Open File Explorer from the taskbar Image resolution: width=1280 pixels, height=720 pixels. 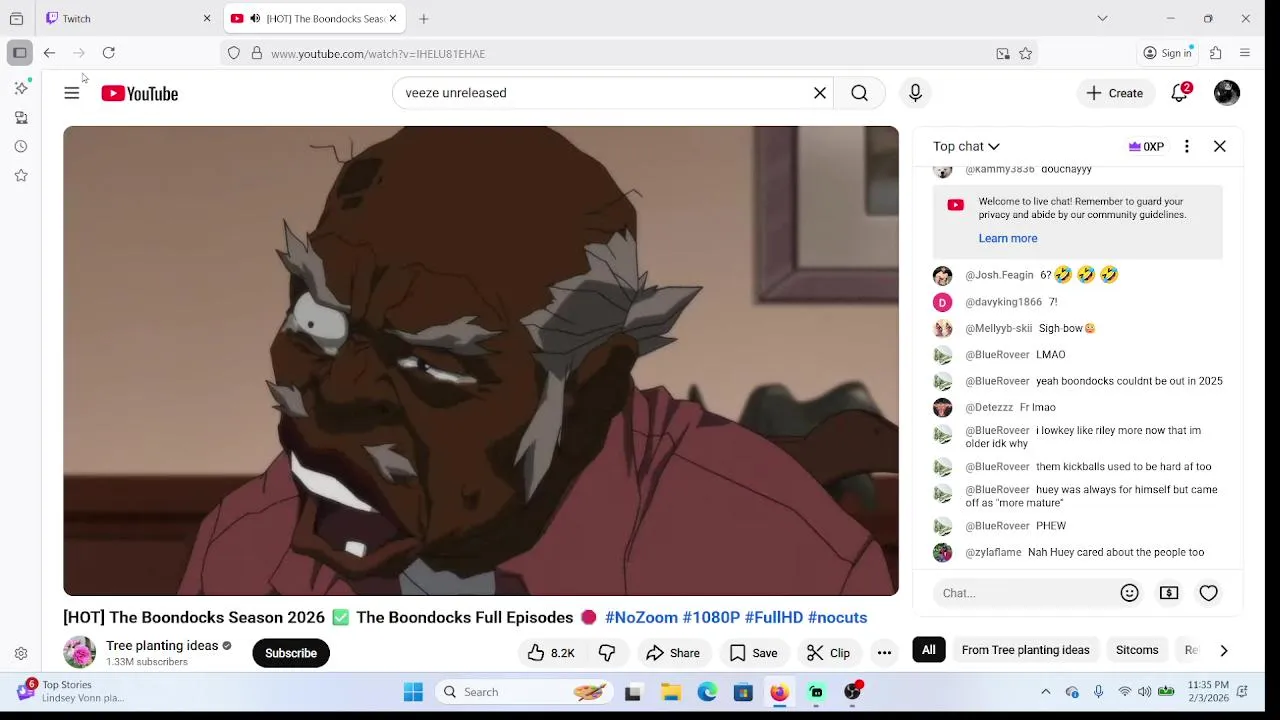click(x=671, y=692)
